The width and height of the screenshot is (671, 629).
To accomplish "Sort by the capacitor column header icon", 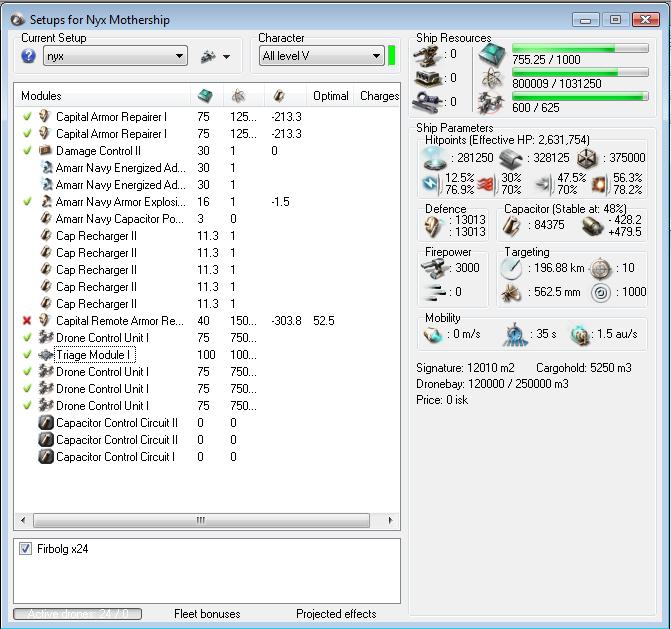I will click(x=279, y=96).
